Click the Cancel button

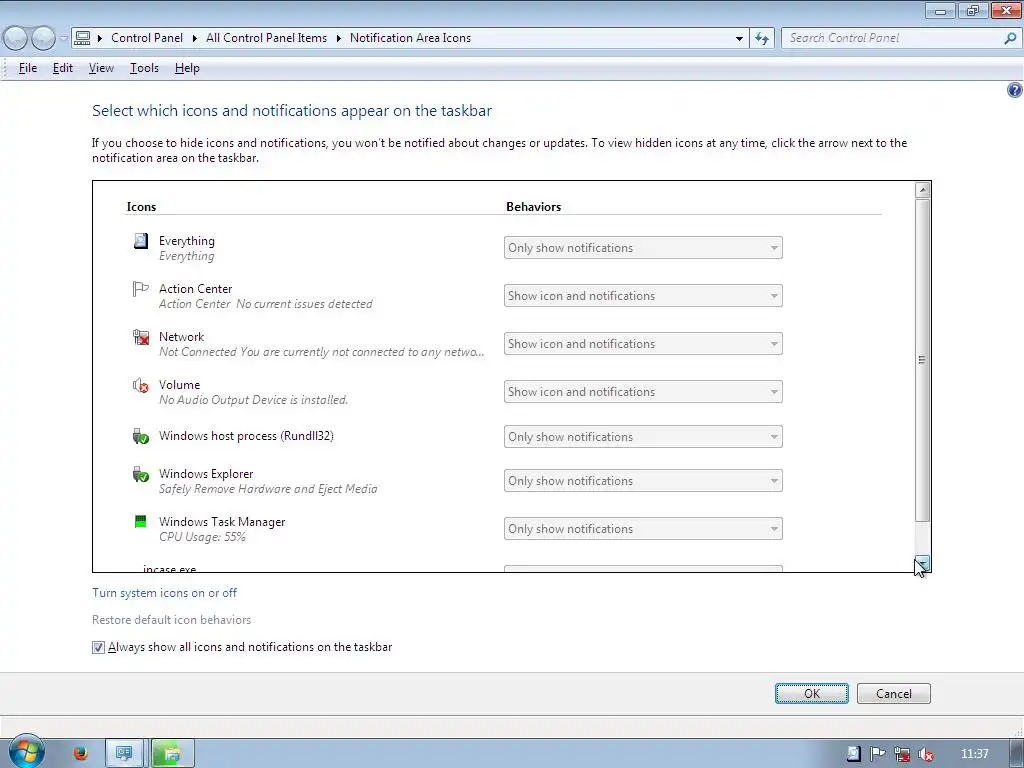click(x=893, y=694)
